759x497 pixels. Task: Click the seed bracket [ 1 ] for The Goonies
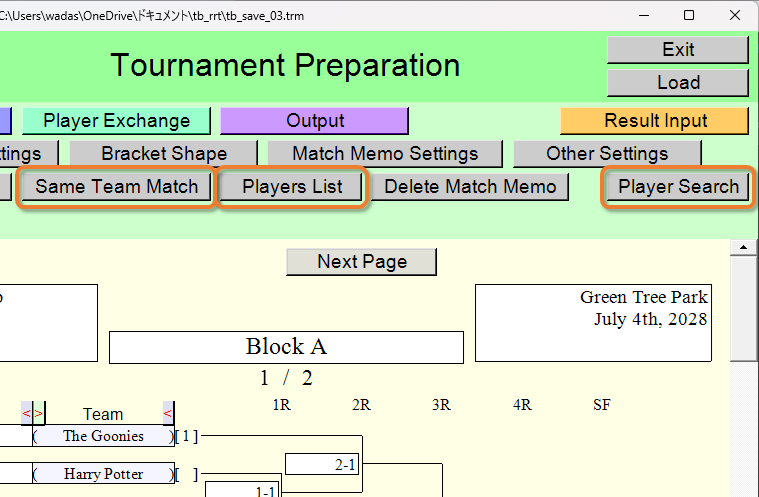click(x=186, y=437)
